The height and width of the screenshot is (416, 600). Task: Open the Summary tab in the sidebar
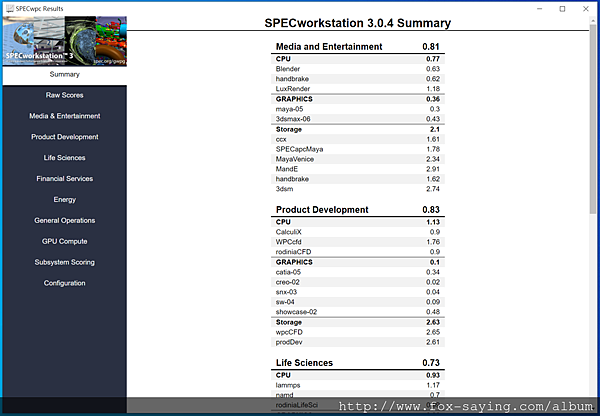click(x=64, y=74)
